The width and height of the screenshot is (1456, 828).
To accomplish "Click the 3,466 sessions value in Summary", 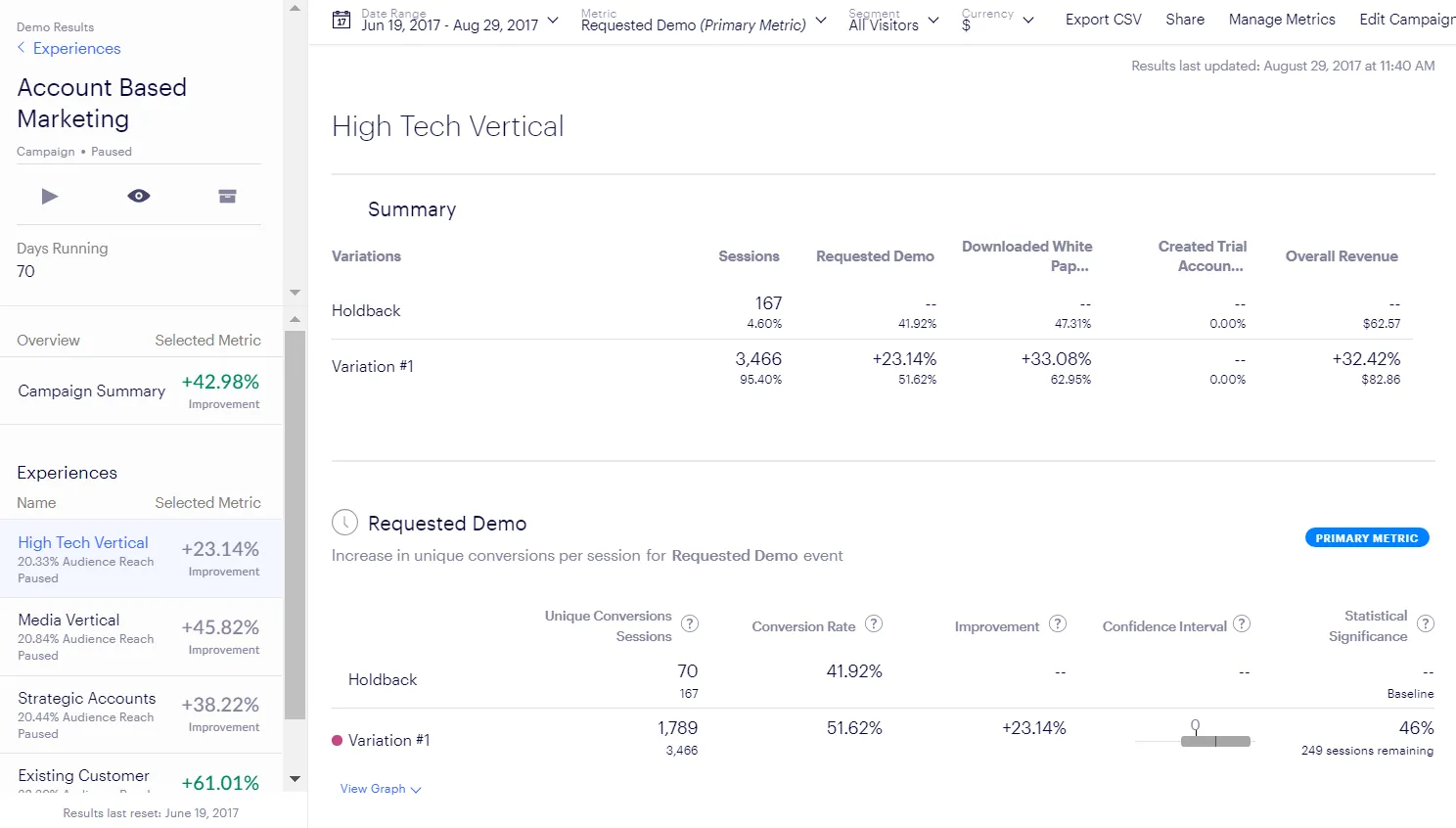I will (x=758, y=359).
